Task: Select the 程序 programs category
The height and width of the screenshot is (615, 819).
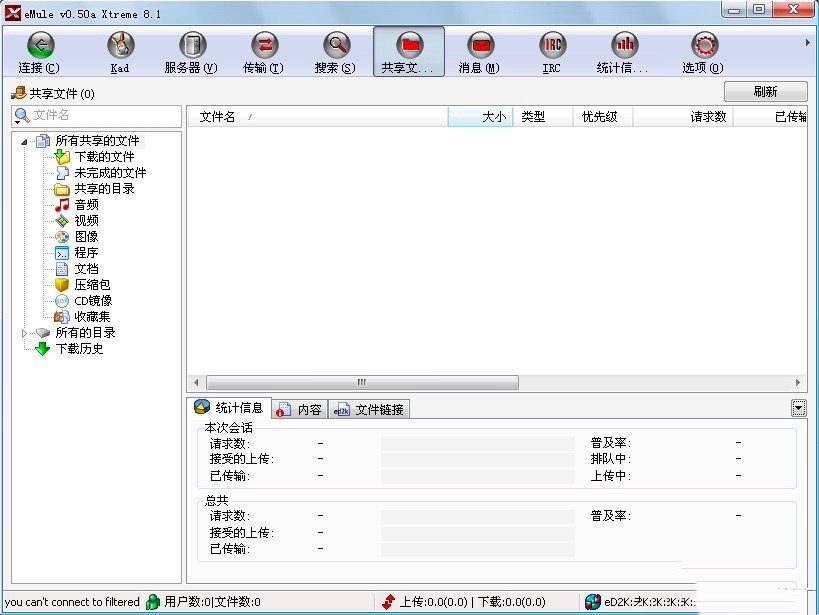Action: point(86,253)
